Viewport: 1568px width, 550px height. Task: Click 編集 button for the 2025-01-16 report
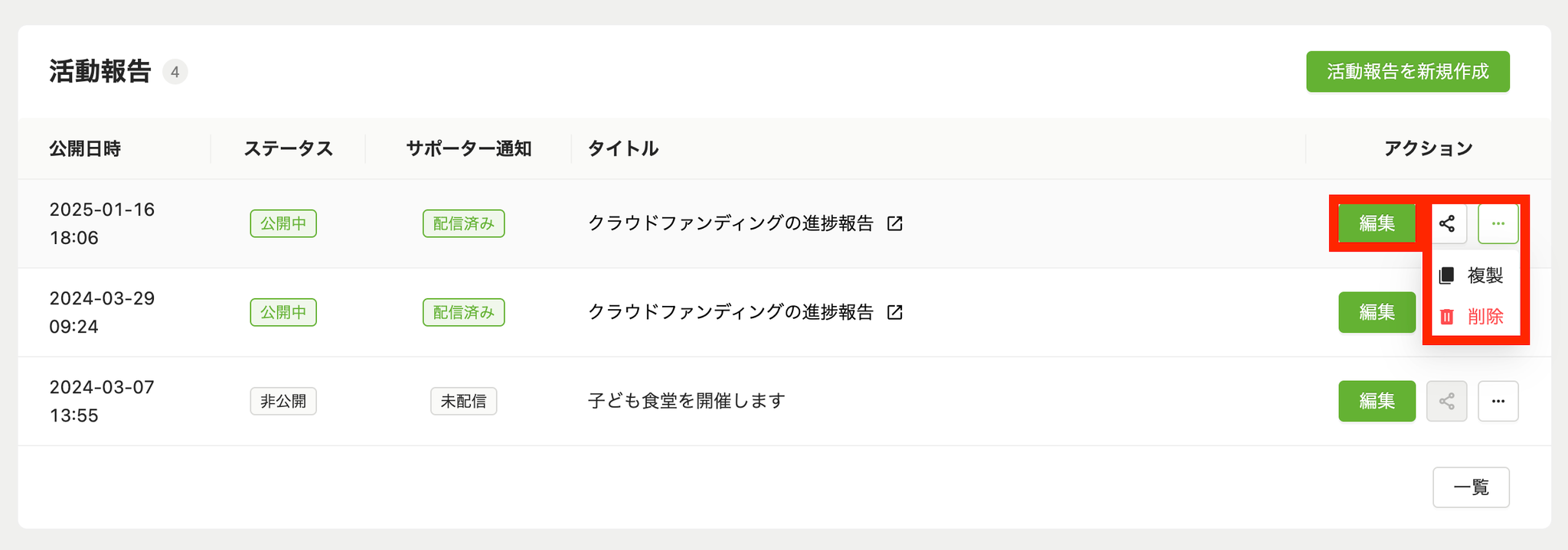click(1377, 223)
